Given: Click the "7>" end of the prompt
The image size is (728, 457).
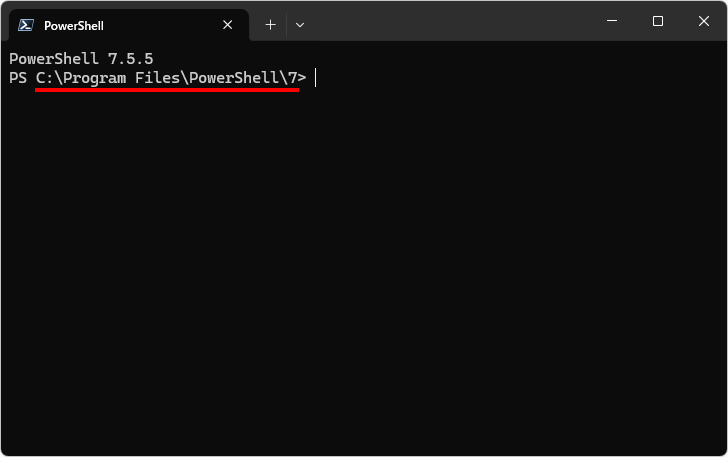Looking at the screenshot, I should click(297, 78).
